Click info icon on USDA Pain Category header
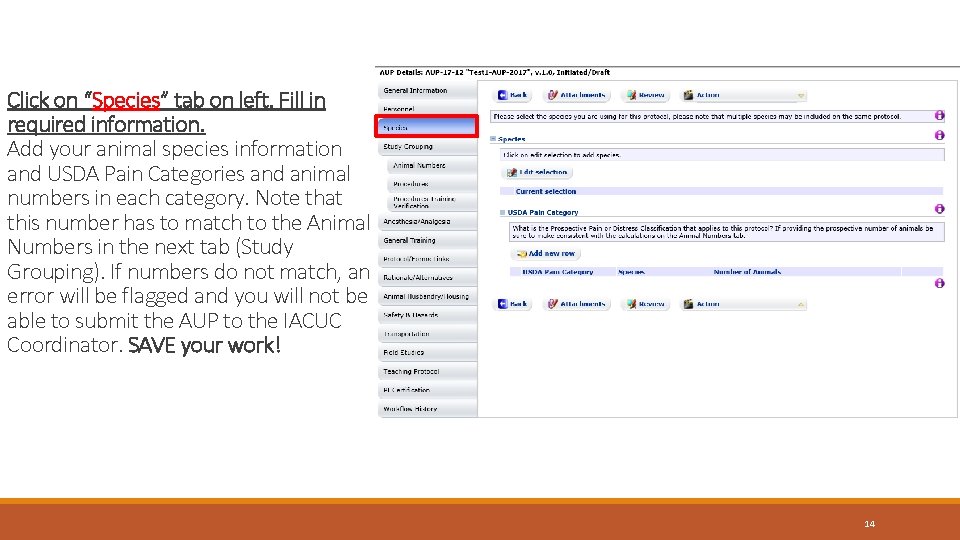The width and height of the screenshot is (960, 540). coord(939,209)
